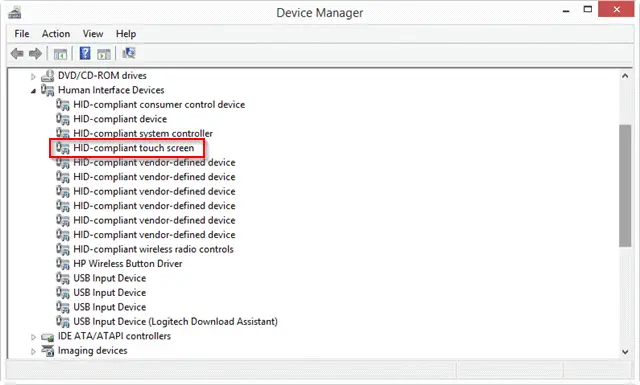The image size is (640, 385).
Task: Expand the DVD/CD-ROM drives node
Action: pyautogui.click(x=33, y=76)
